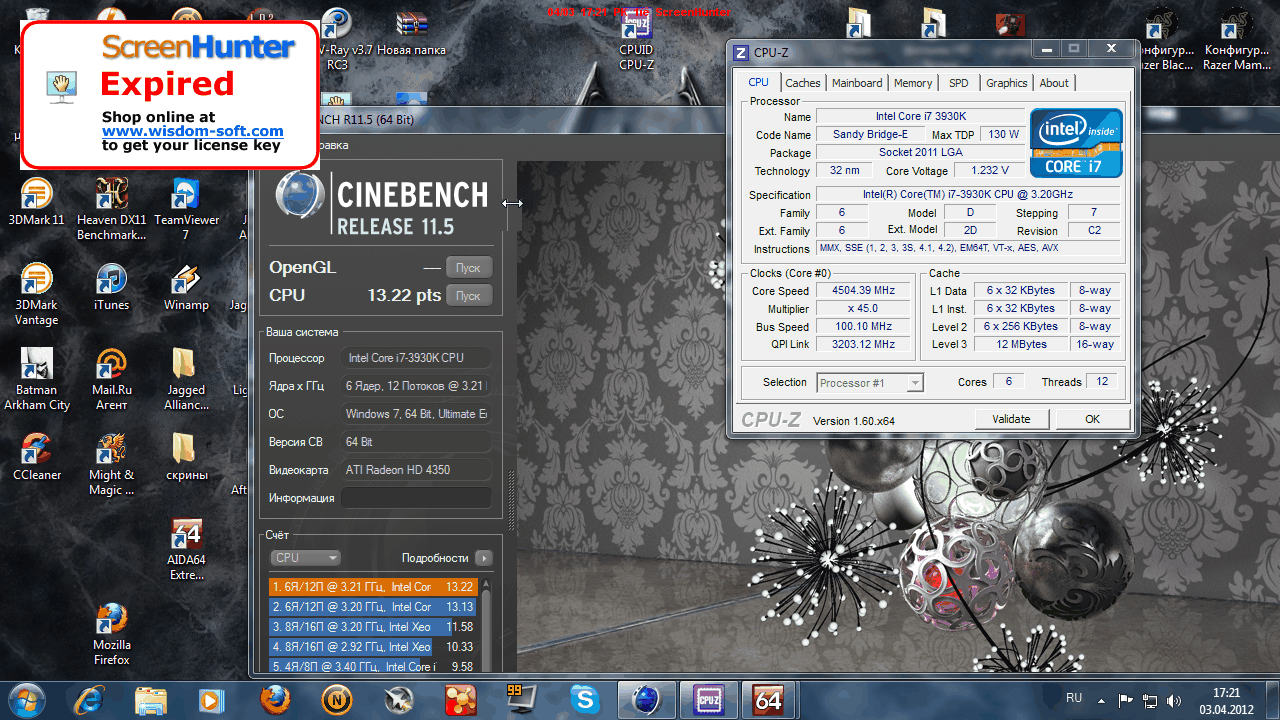
Task: Open the Graphics tab in CPU-Z
Action: click(x=1006, y=83)
